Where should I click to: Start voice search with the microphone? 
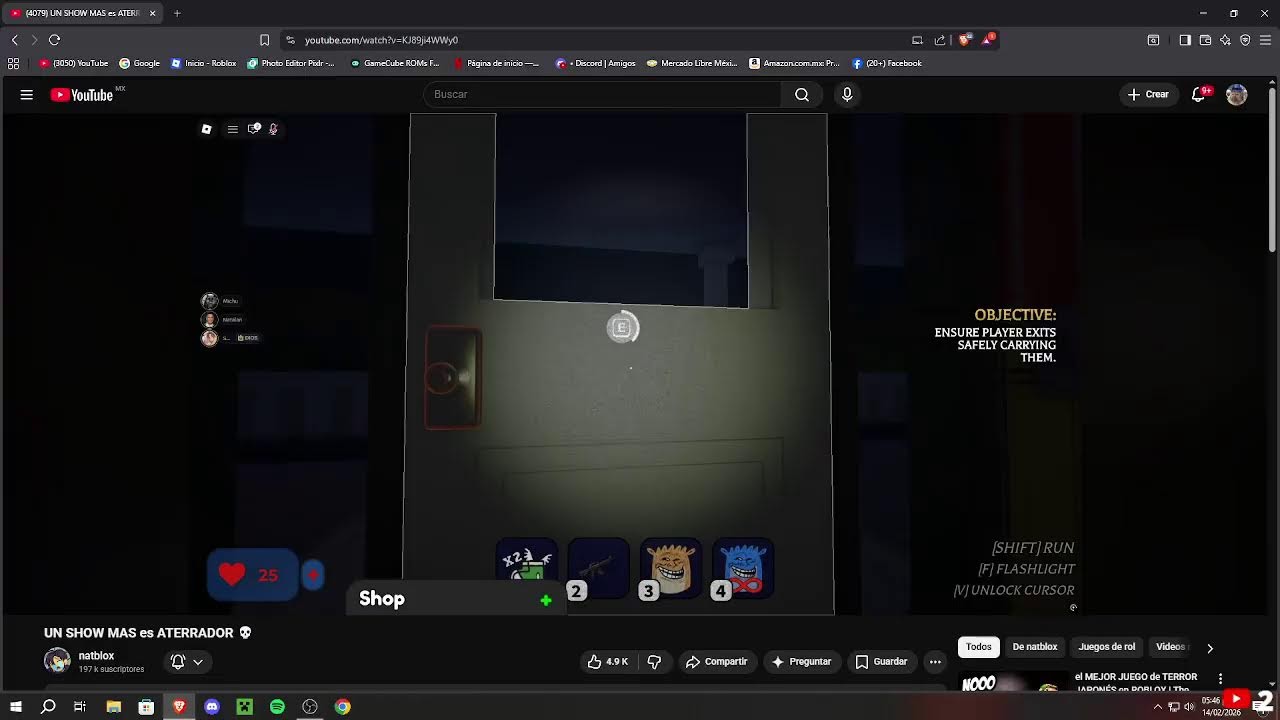click(847, 94)
